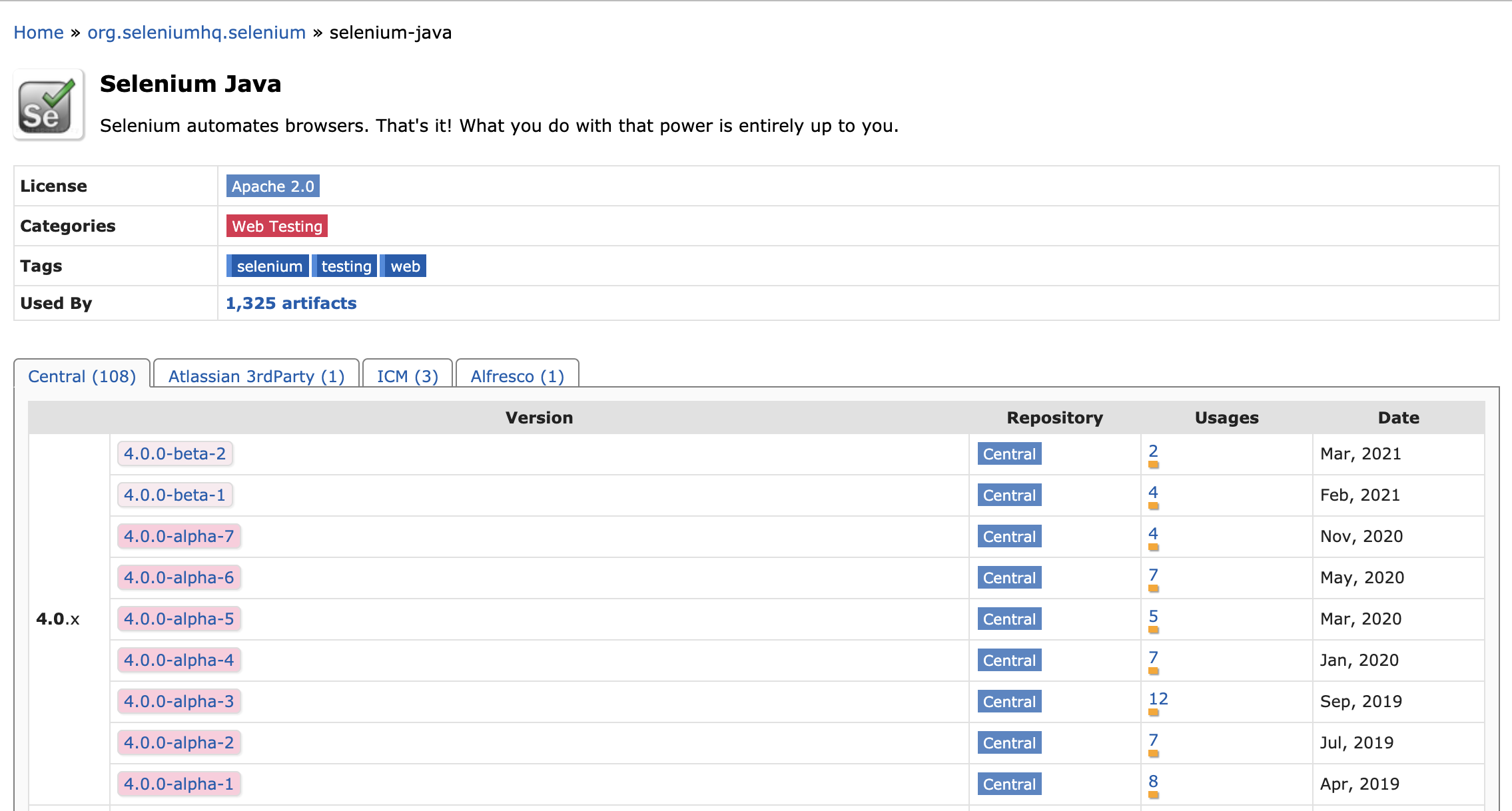Click the testing tag badge
This screenshot has width=1512, height=811.
coord(346,266)
